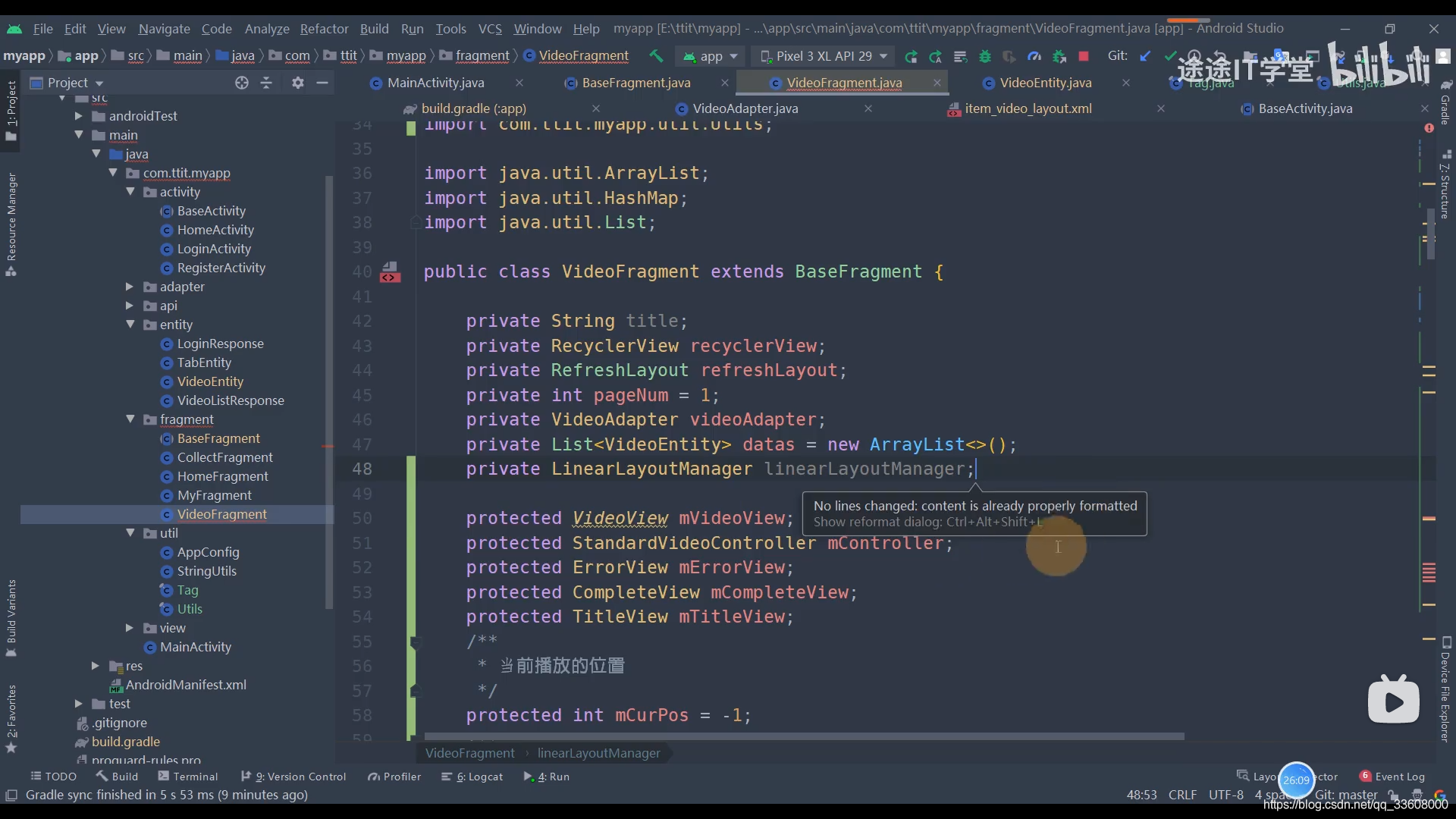1456x819 pixels.
Task: Open the TODO tool window
Action: click(53, 777)
